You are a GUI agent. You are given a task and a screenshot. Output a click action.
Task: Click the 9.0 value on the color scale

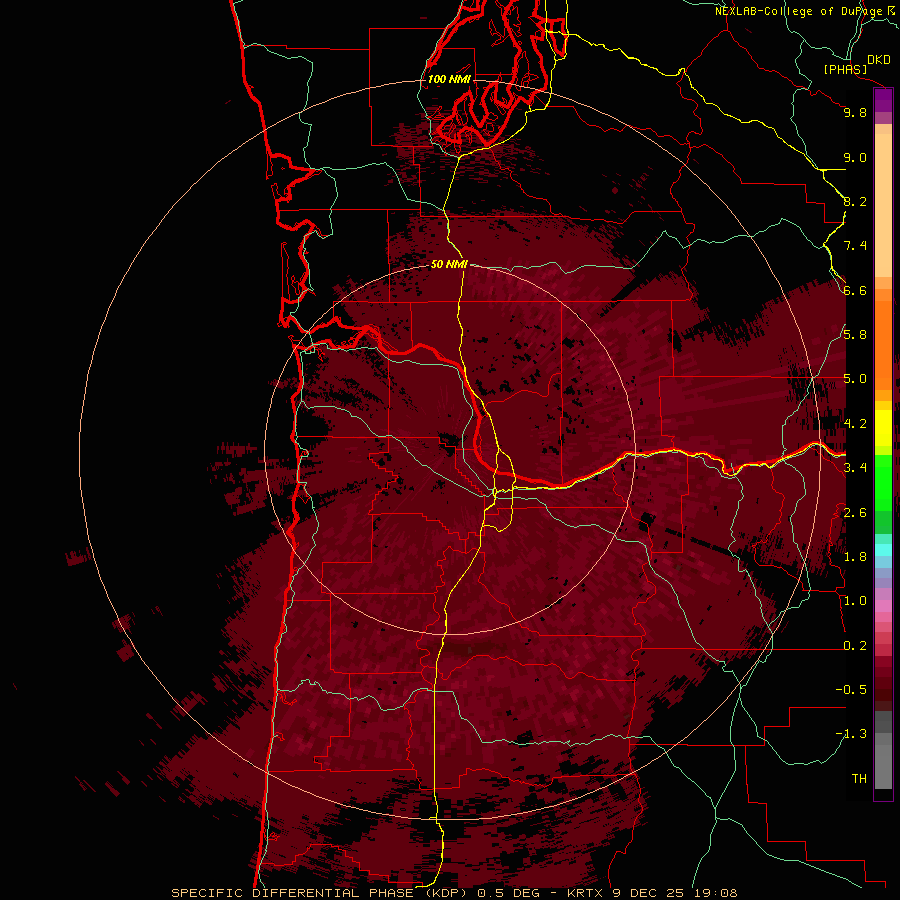[855, 158]
